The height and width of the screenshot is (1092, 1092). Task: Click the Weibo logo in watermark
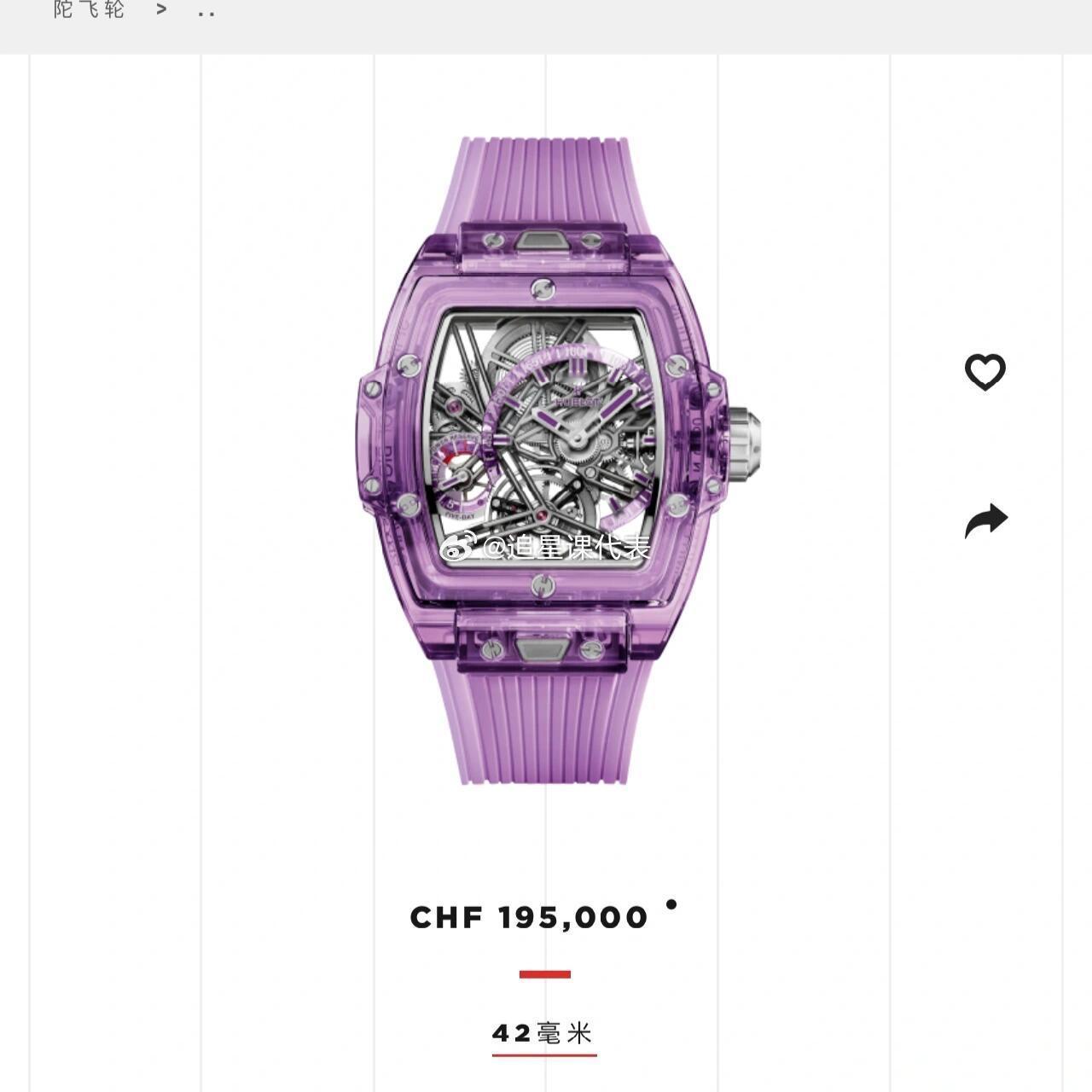(457, 548)
